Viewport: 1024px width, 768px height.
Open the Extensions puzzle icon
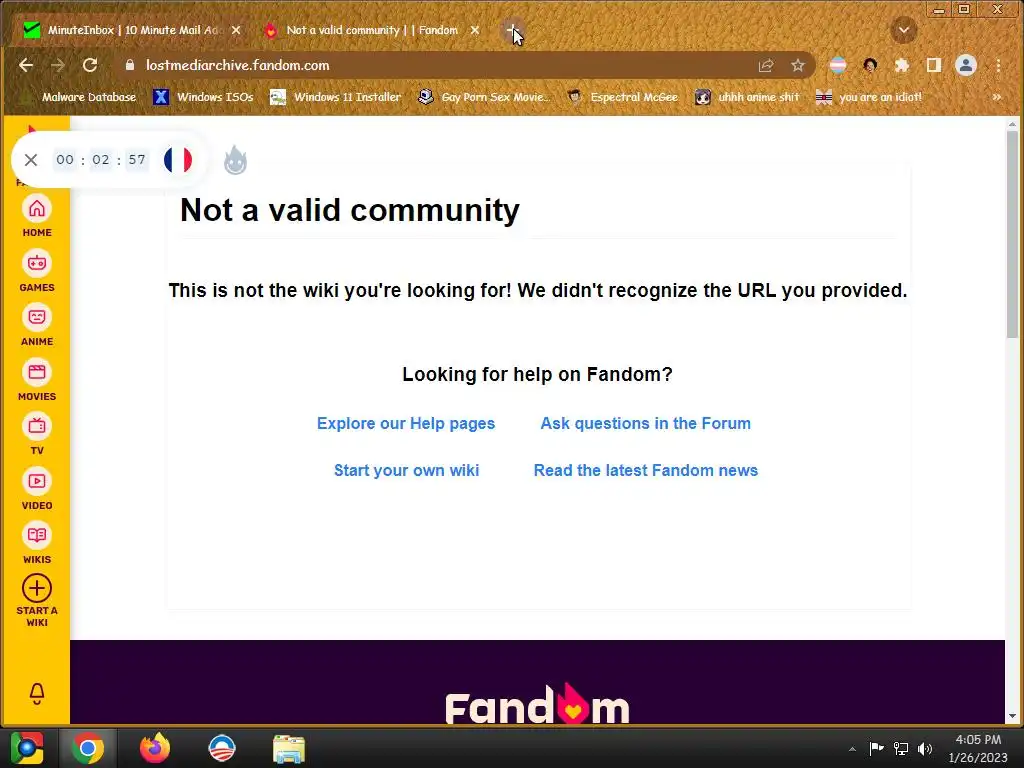(902, 65)
